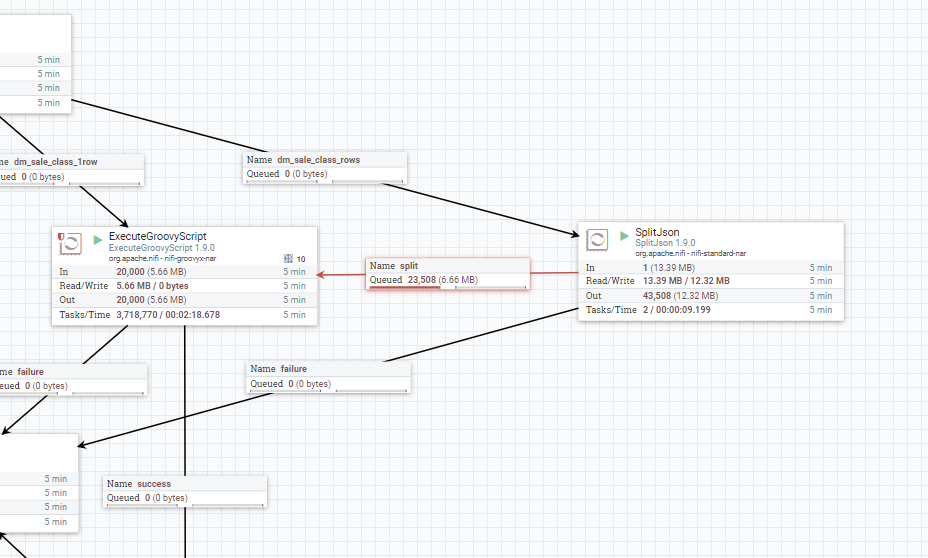Click the SplitJson processor icon
Screen dimensions: 928x558
click(597, 240)
